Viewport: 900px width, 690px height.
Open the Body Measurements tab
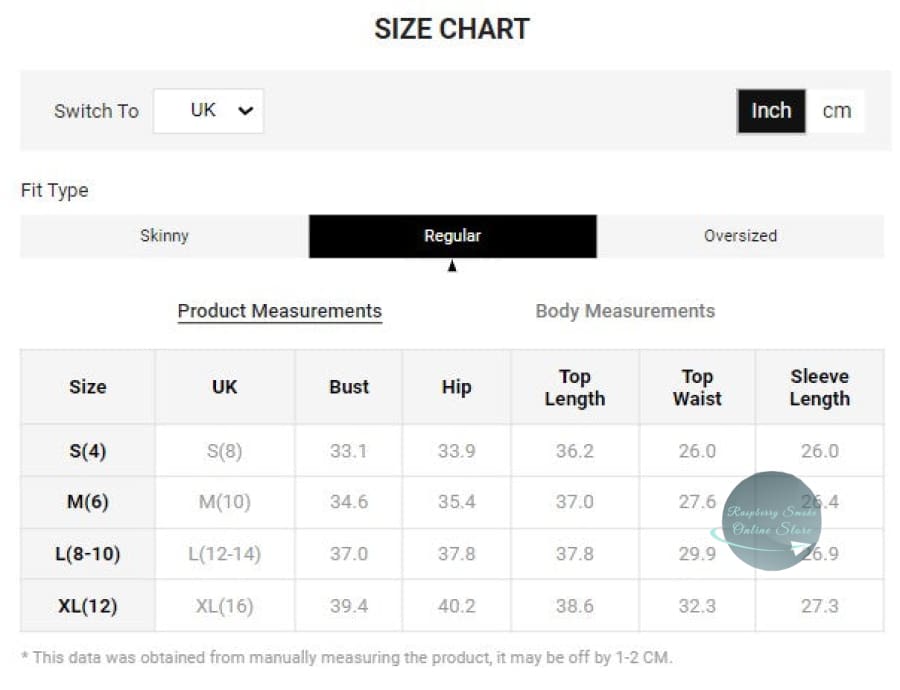[625, 311]
